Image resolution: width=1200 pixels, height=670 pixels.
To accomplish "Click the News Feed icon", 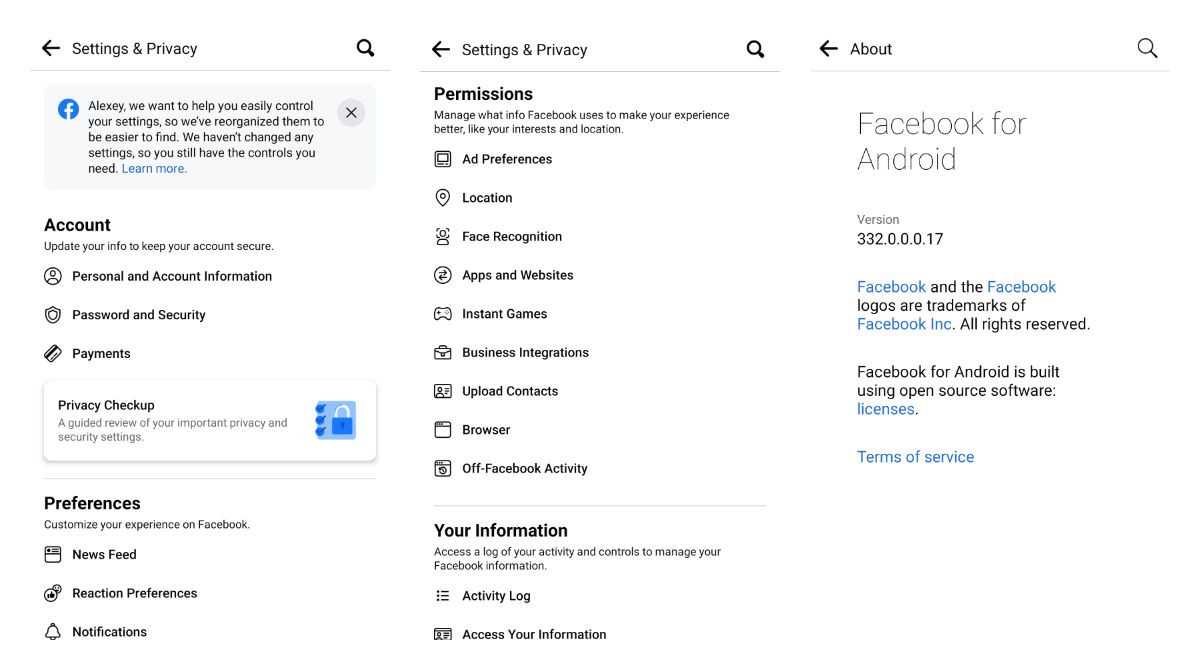I will 53,554.
